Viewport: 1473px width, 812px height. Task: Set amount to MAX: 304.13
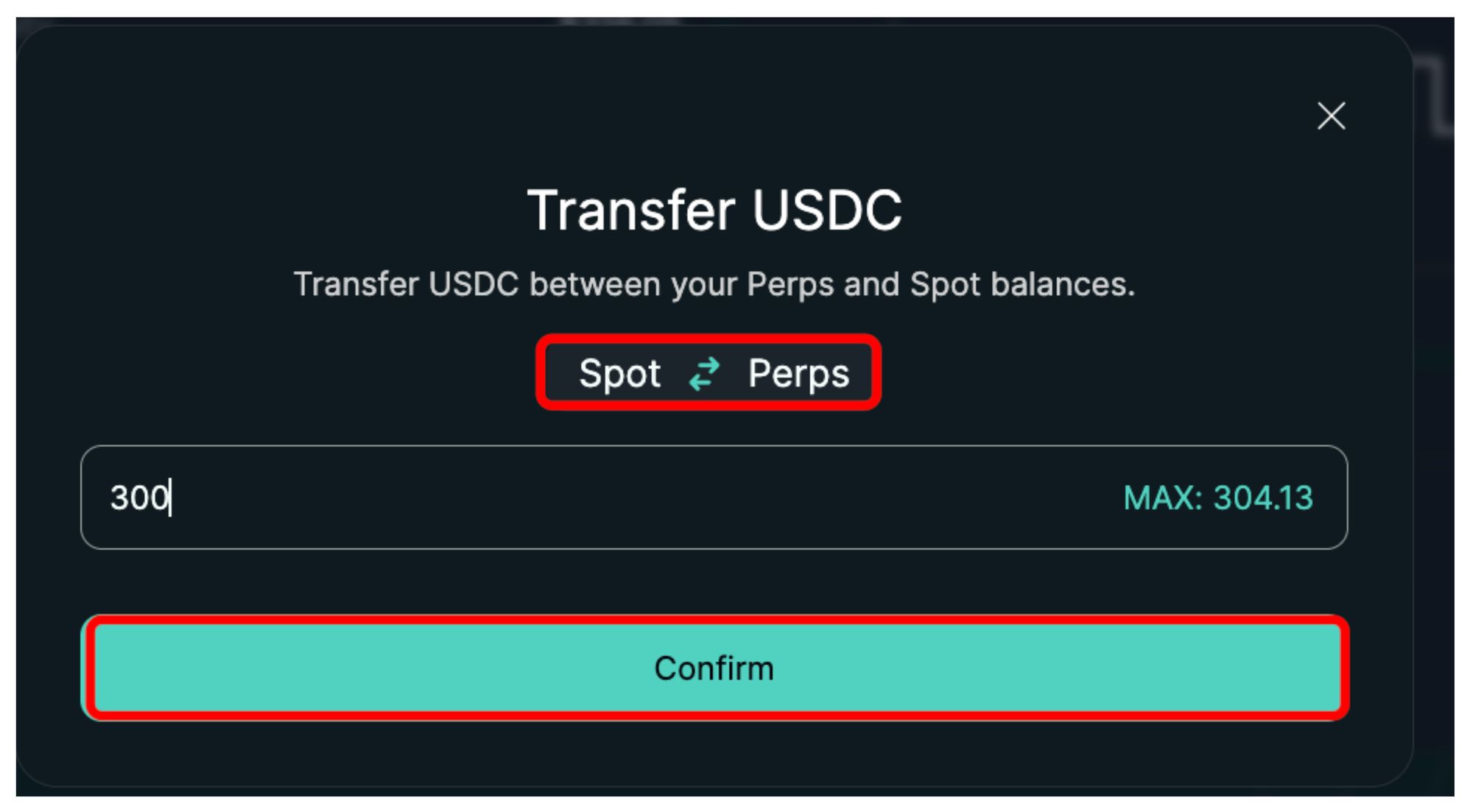(x=1217, y=498)
